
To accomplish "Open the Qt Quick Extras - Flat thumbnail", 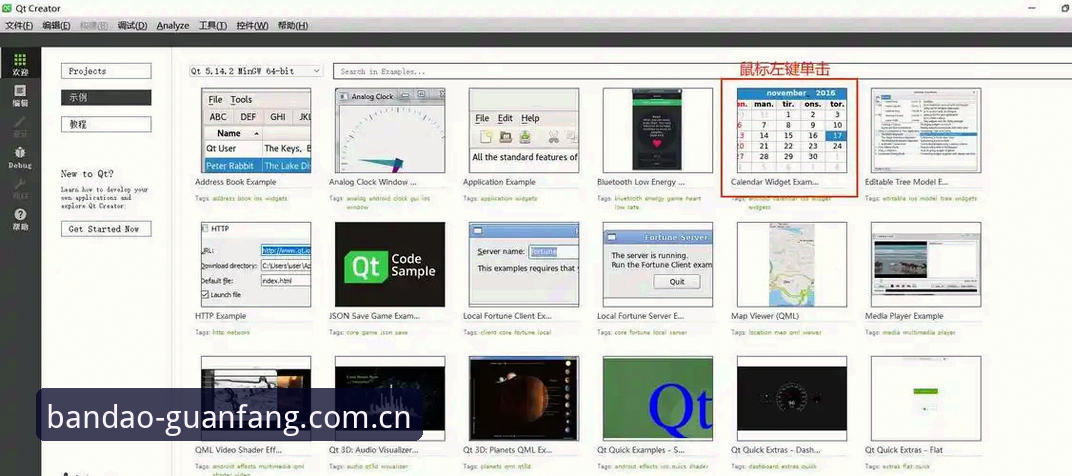I will click(926, 398).
